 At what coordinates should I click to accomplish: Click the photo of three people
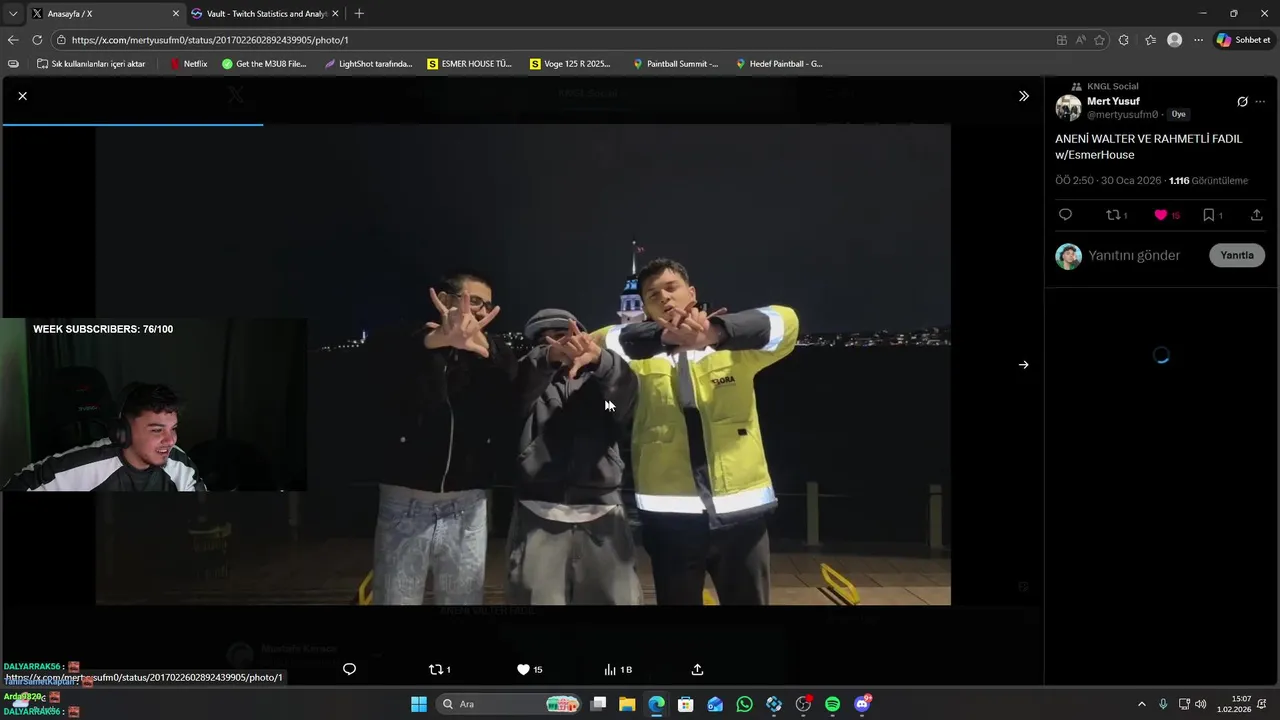click(x=523, y=364)
